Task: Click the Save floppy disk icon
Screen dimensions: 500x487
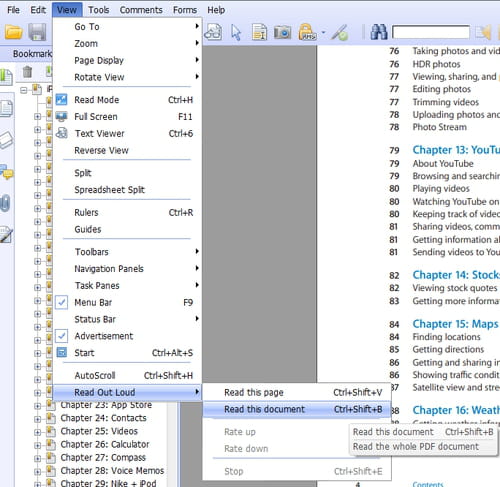Action: (37, 33)
